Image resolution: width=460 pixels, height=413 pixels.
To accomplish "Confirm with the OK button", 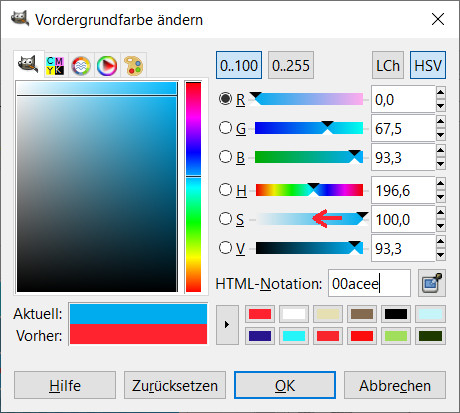I will coord(285,385).
